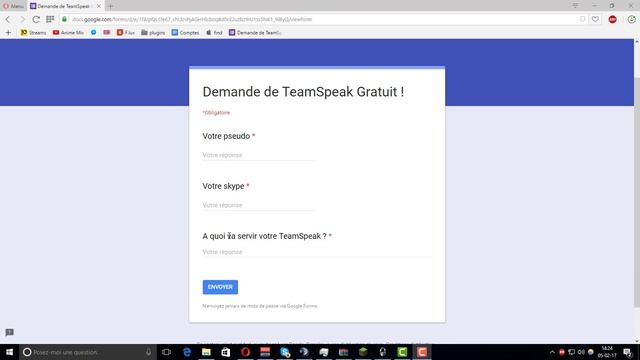Show hidden system tray icons
The width and height of the screenshot is (640, 360).
pyautogui.click(x=552, y=352)
